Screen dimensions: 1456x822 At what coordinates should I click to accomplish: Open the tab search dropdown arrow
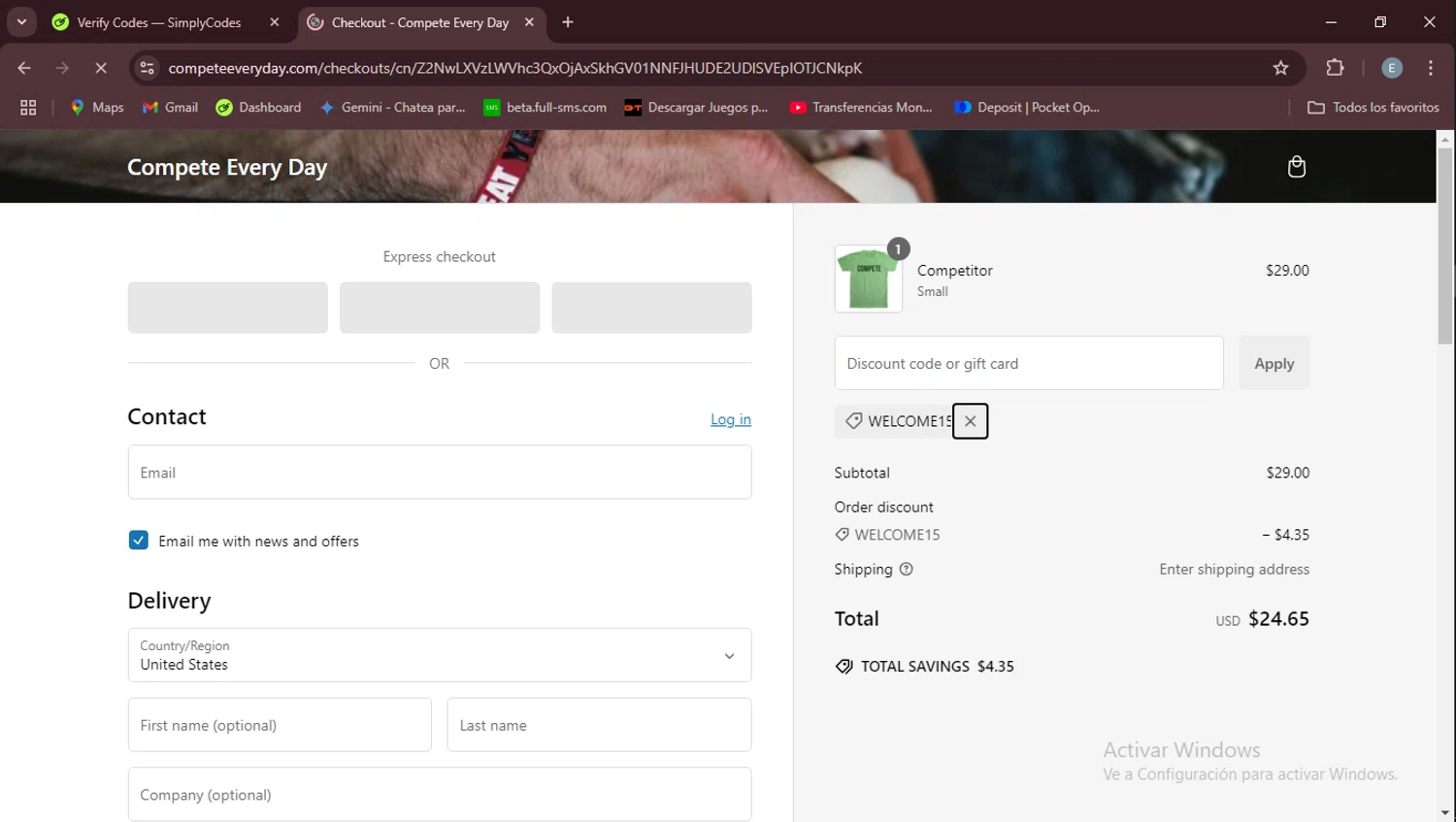(21, 22)
